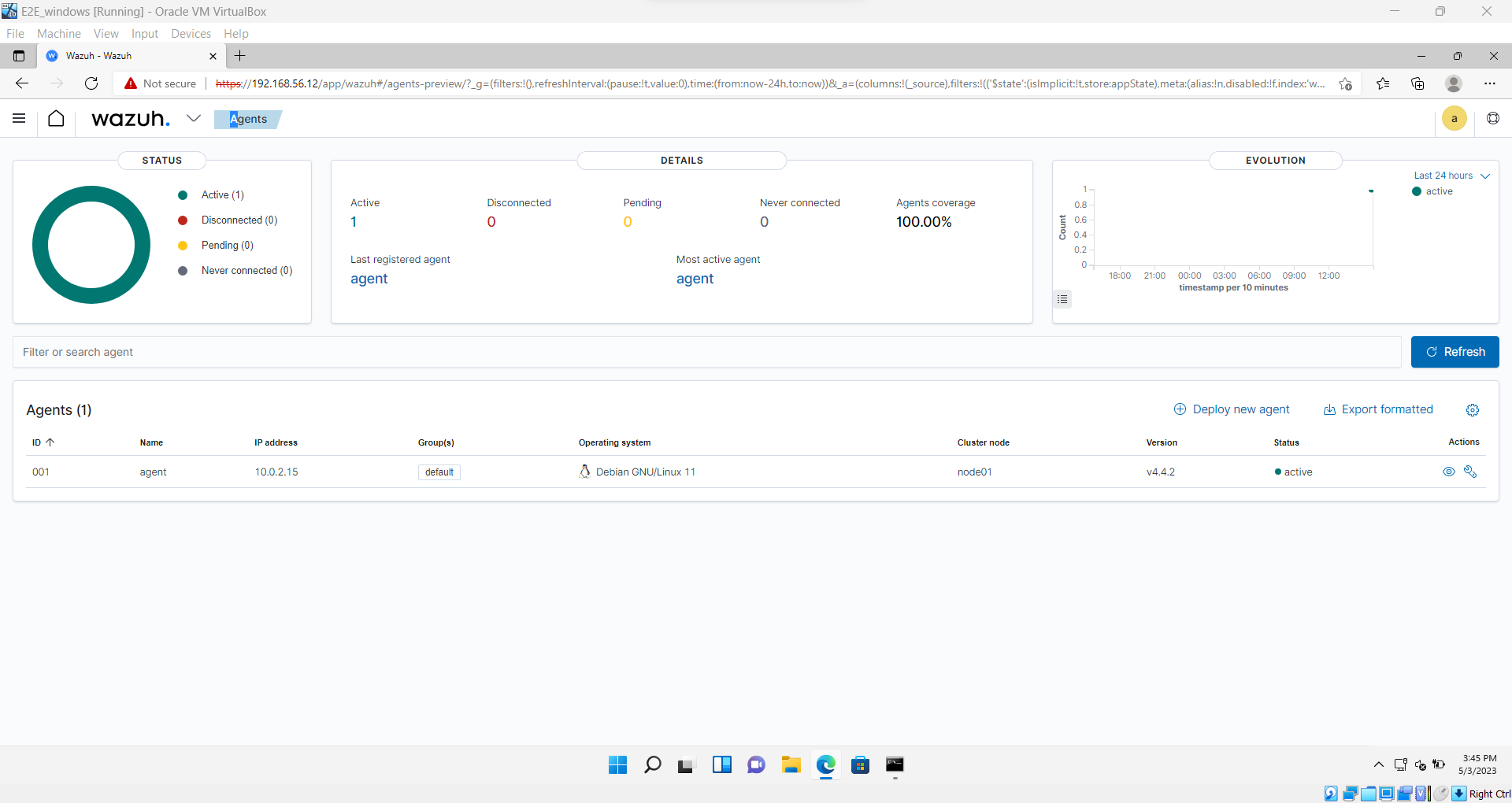Sort by Version column header
The width and height of the screenshot is (1512, 803).
1162,442
